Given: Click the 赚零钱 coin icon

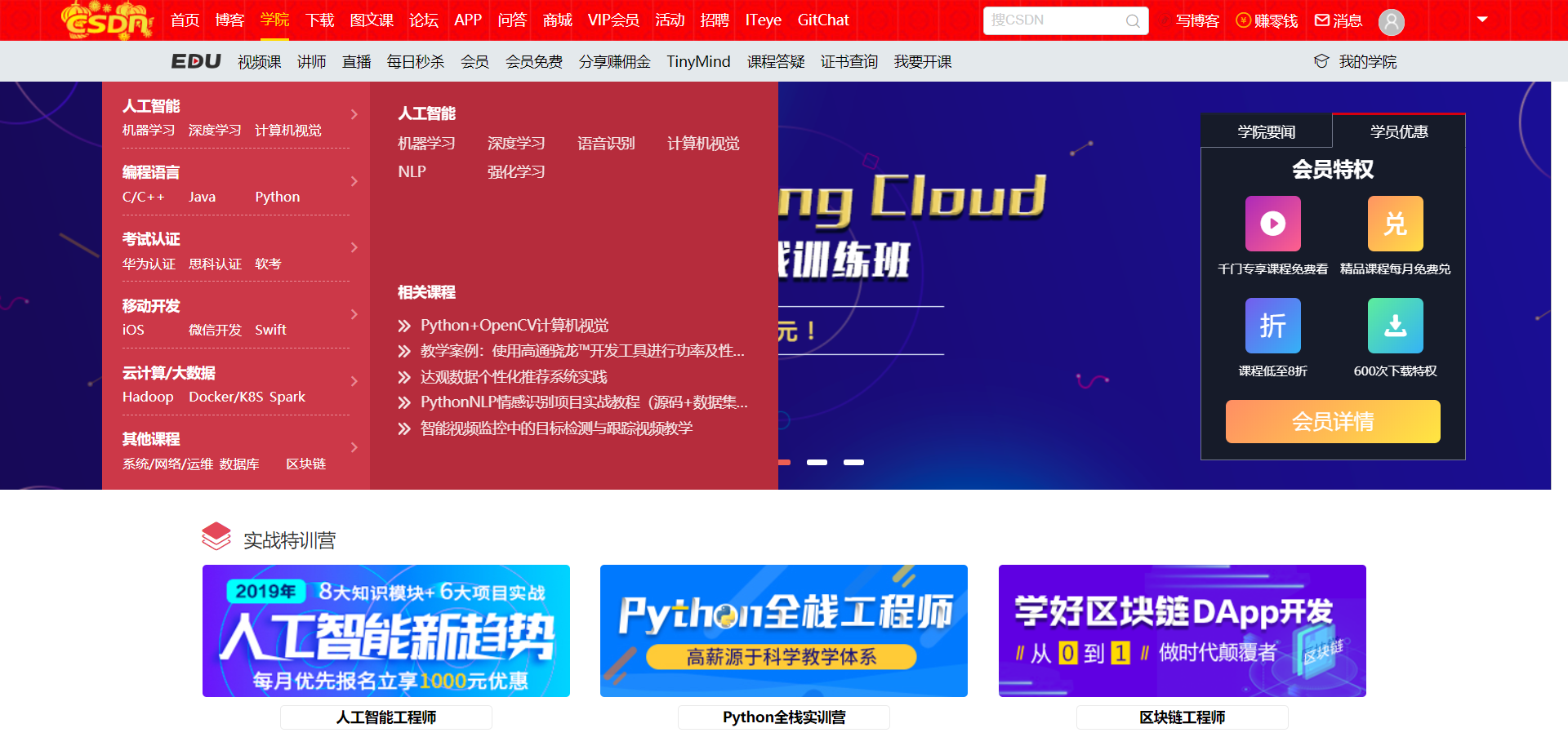Looking at the screenshot, I should pos(1243,20).
